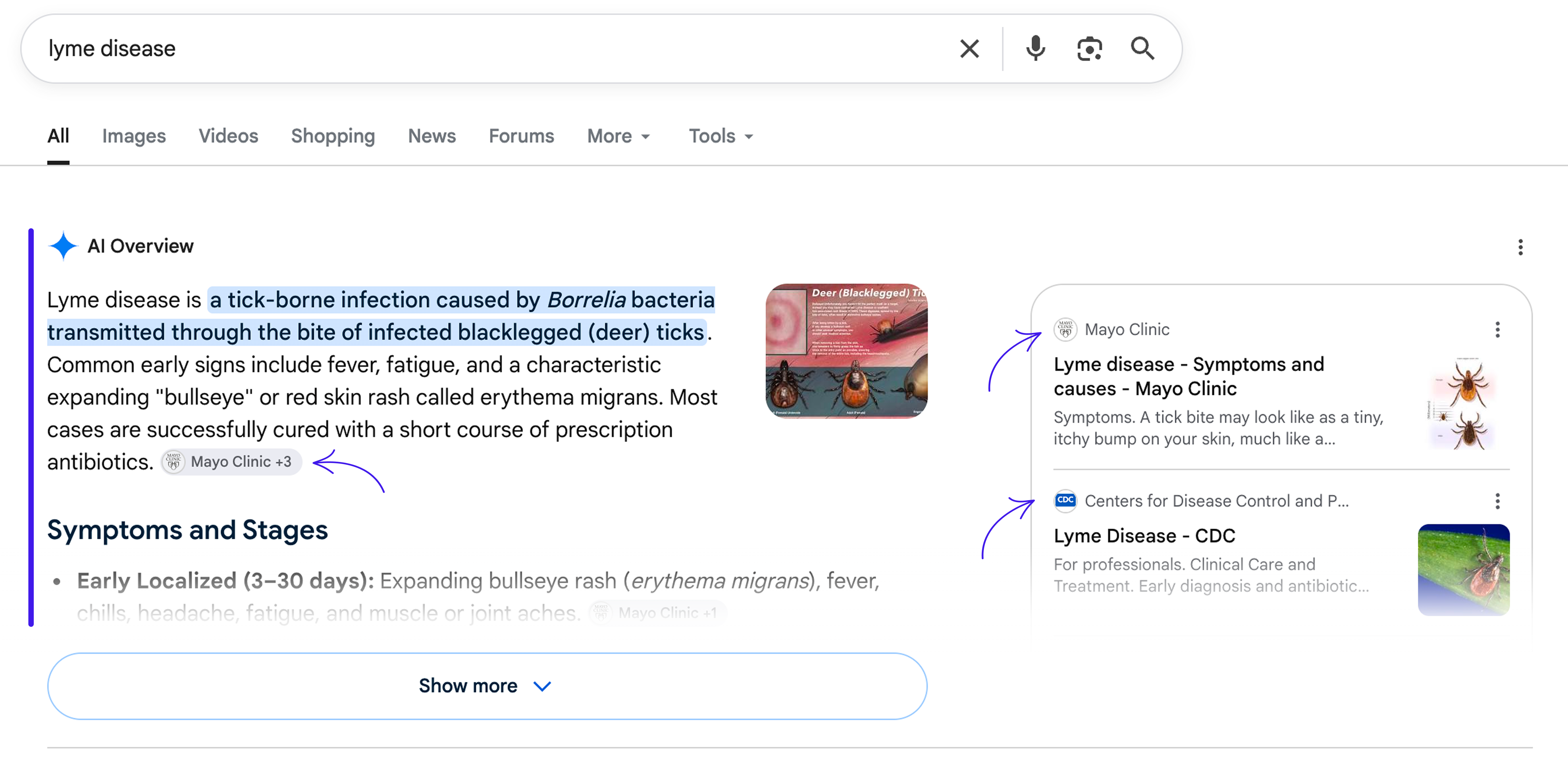1568x770 pixels.
Task: Open the CDC source card's three-dot menu
Action: coord(1497,501)
